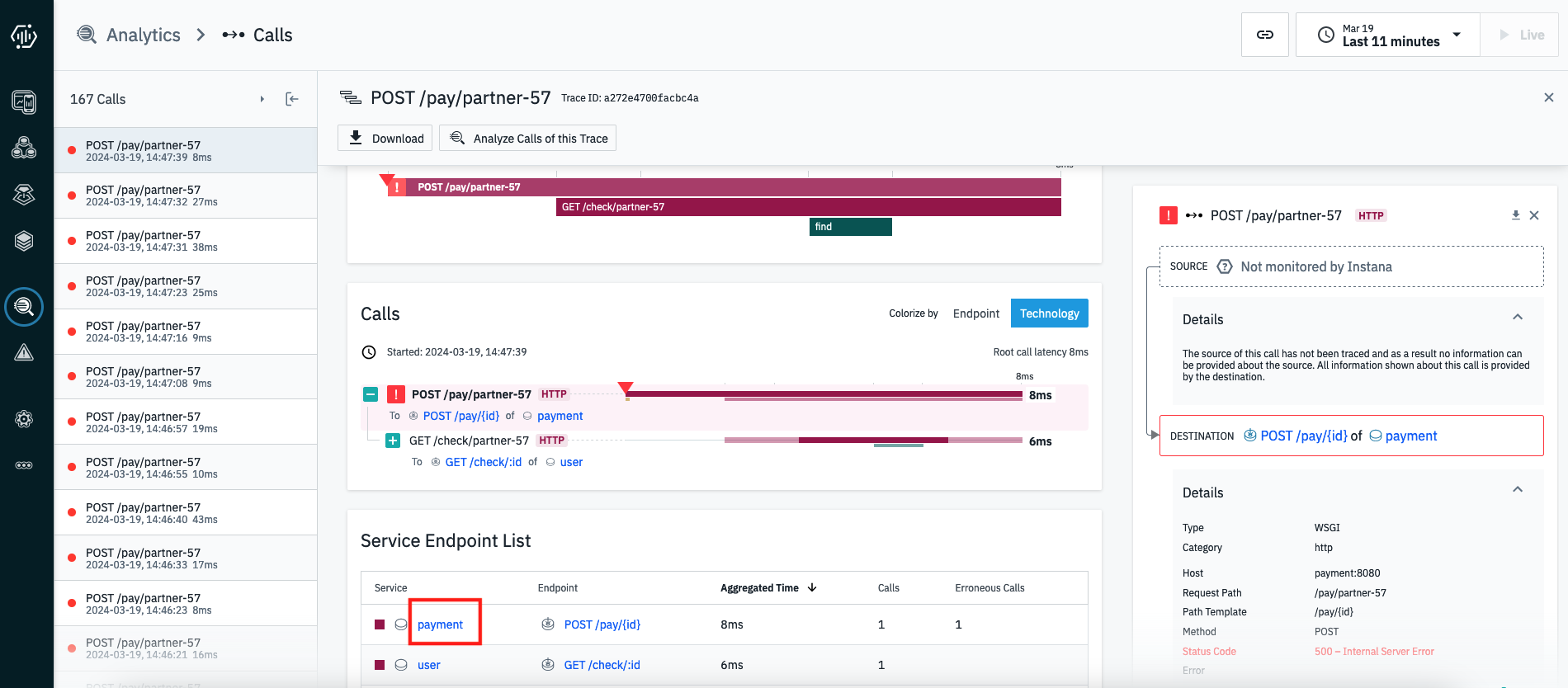Viewport: 1568px width, 688px height.
Task: Copy the link with the chain icon button
Action: tap(1264, 35)
